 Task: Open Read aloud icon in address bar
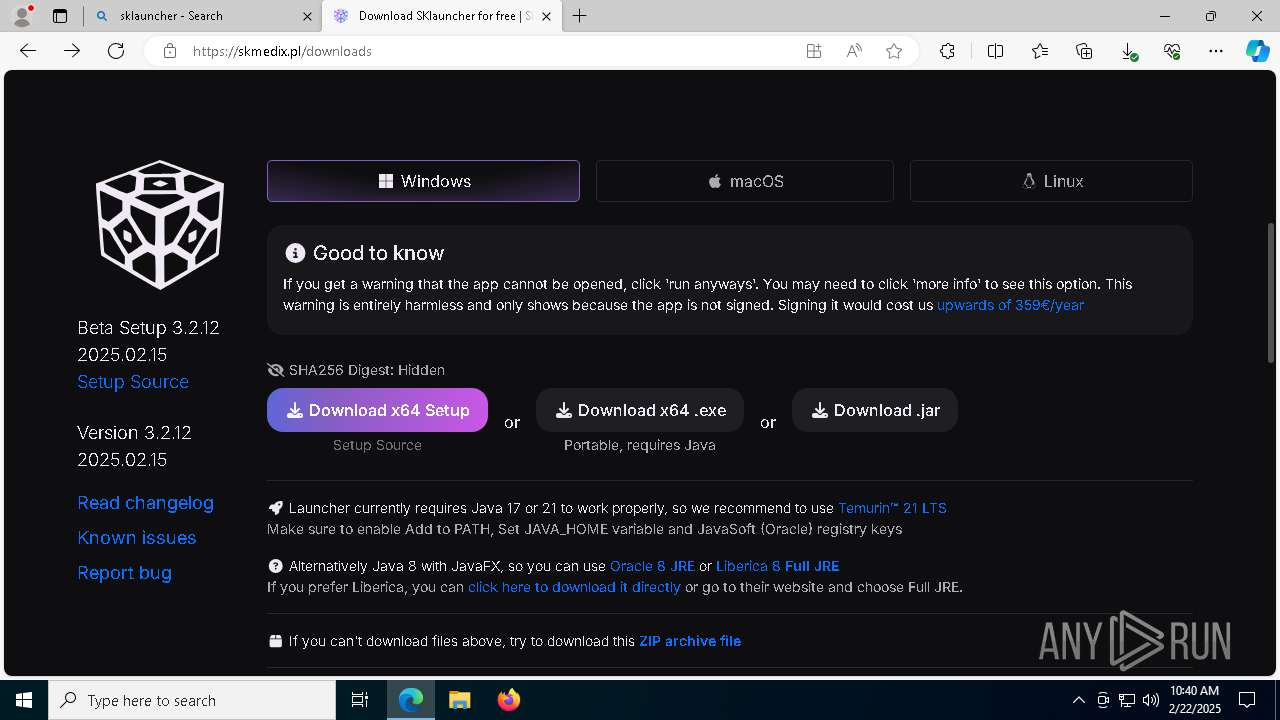pyautogui.click(x=854, y=51)
